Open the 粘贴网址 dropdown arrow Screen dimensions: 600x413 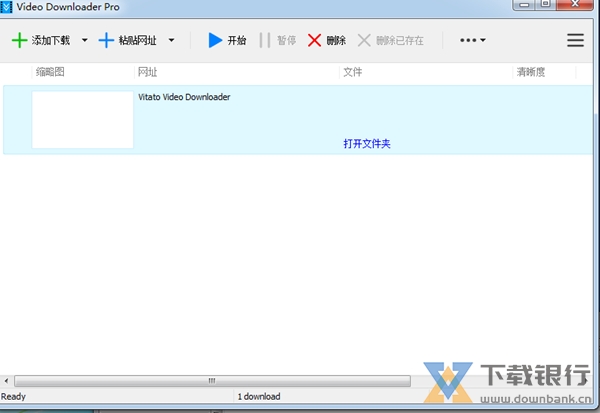point(171,40)
